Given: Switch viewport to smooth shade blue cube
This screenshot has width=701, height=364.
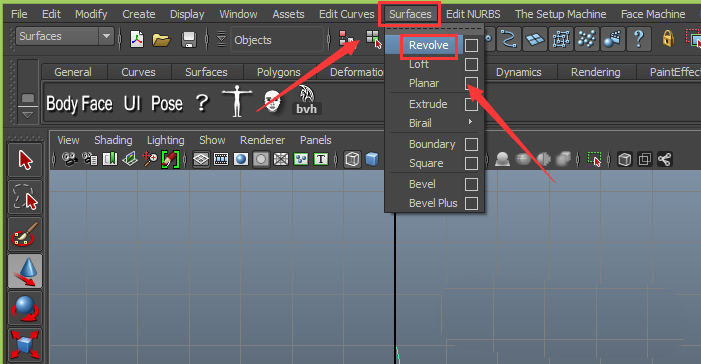Looking at the screenshot, I should click(372, 159).
